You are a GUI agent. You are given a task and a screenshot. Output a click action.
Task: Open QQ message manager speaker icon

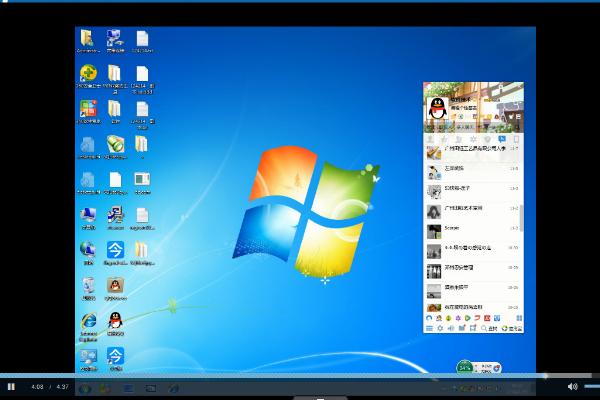(x=451, y=328)
